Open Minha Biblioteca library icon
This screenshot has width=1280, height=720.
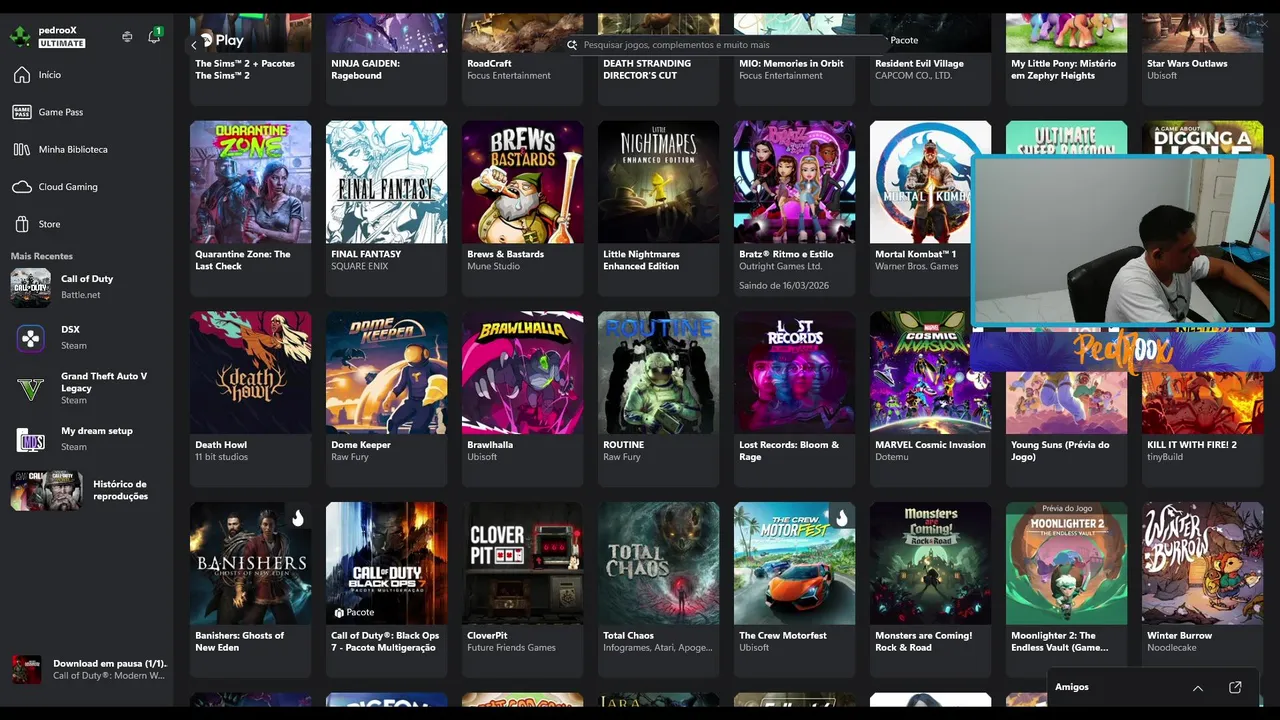(x=21, y=149)
